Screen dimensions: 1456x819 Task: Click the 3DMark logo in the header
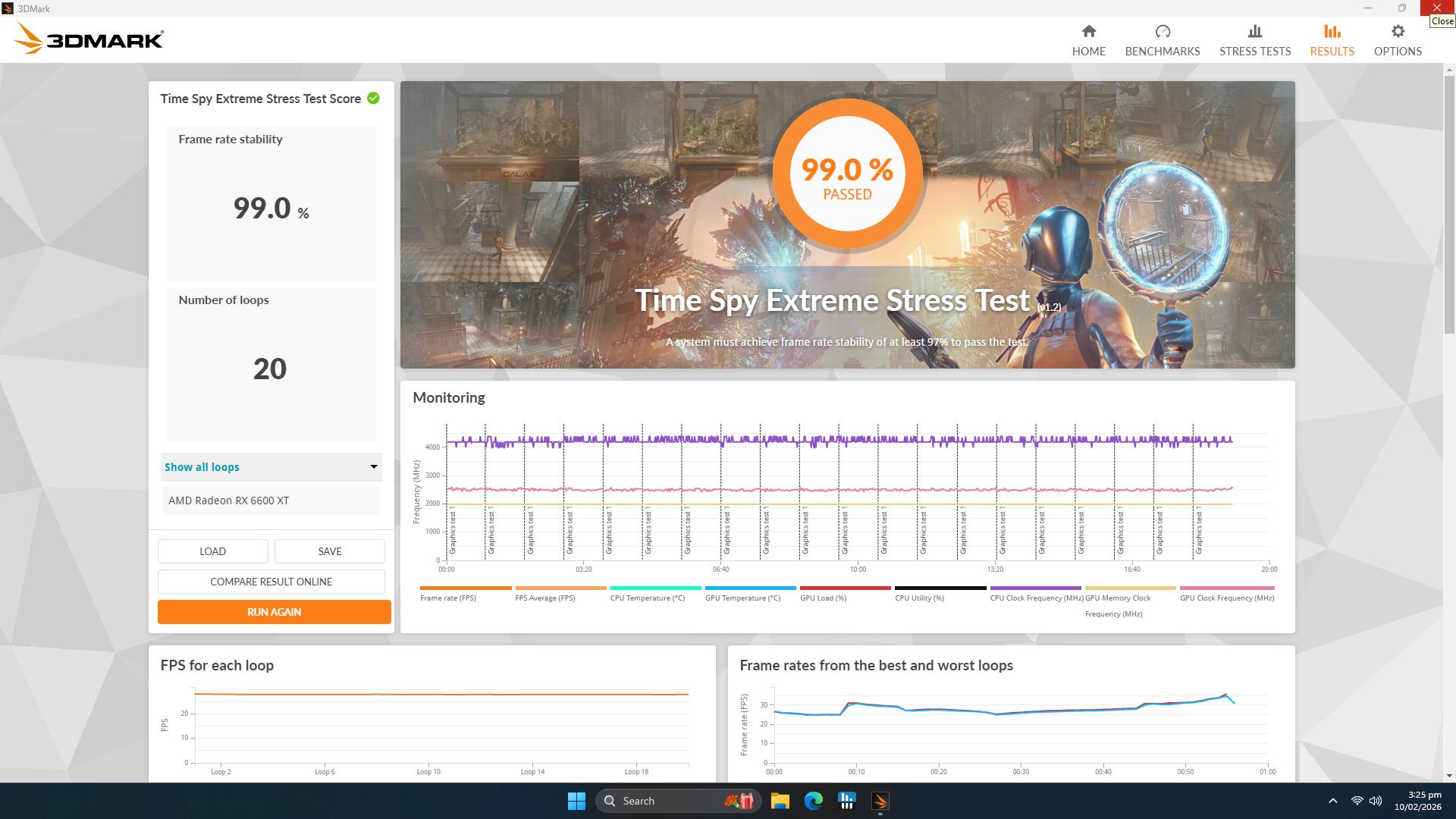(x=89, y=39)
